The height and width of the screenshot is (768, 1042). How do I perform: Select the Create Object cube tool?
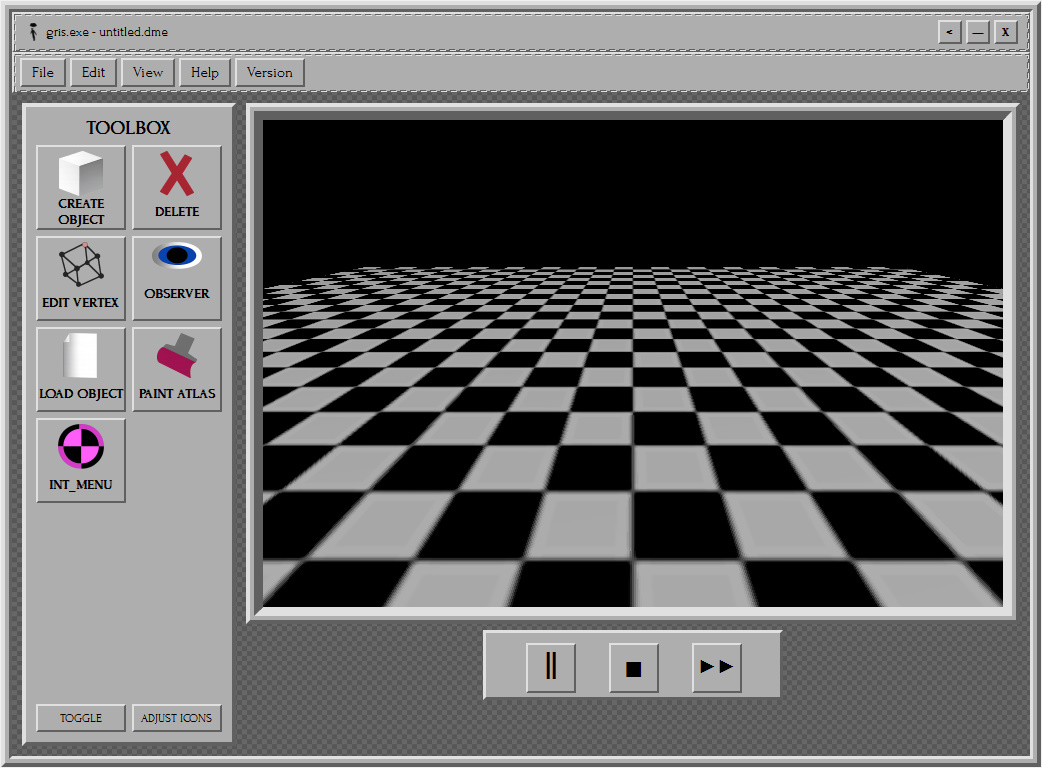coord(81,187)
